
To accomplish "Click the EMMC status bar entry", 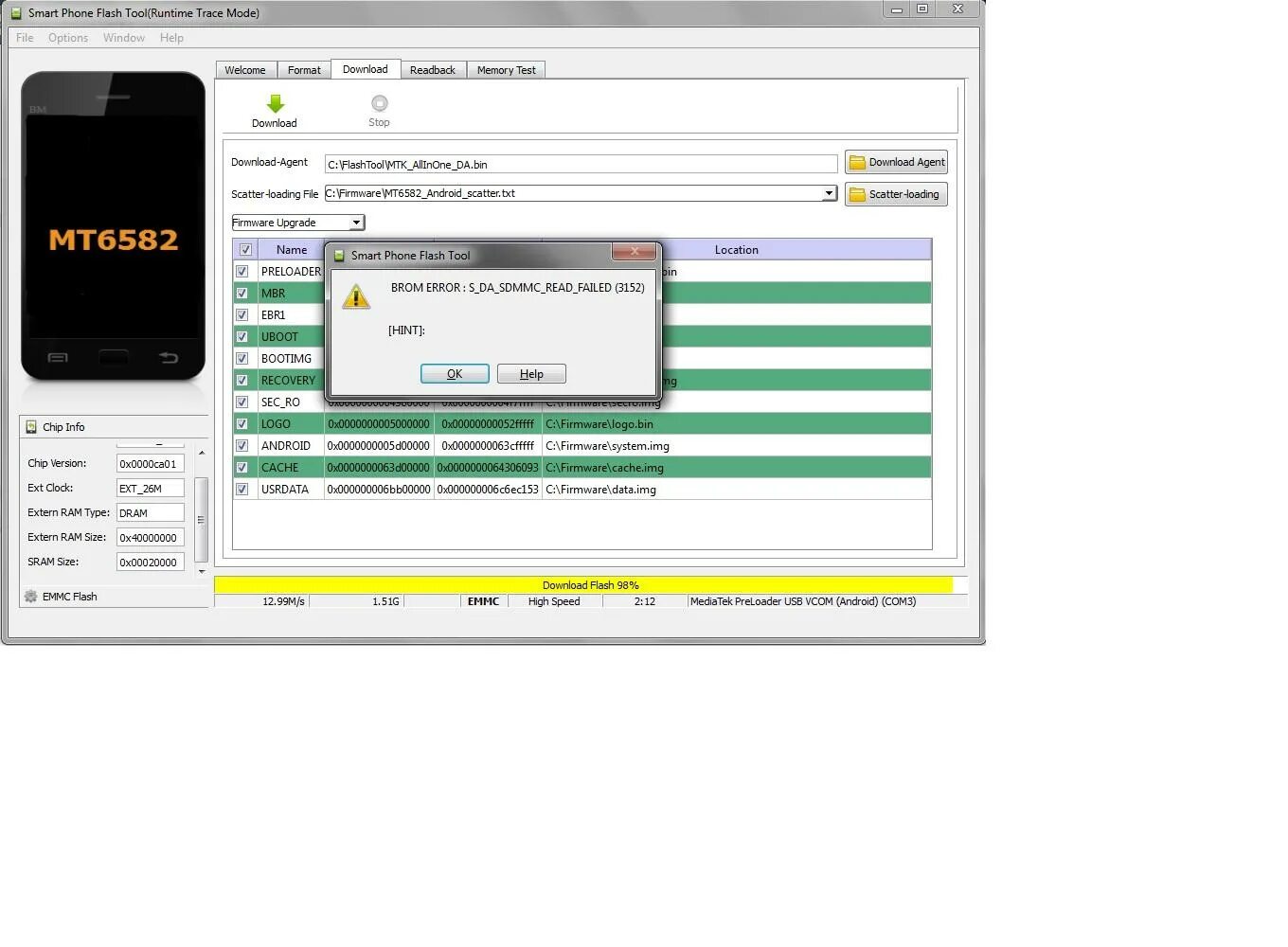I will [x=483, y=601].
